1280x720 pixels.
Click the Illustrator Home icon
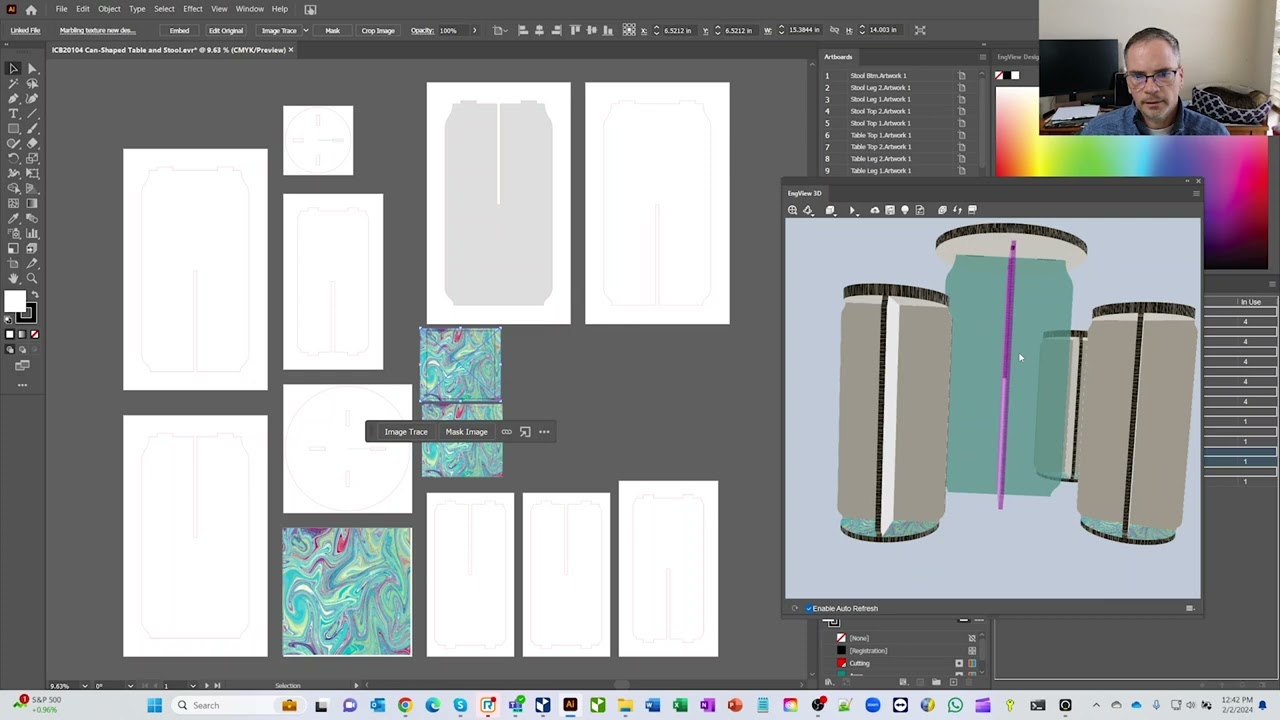tap(31, 9)
